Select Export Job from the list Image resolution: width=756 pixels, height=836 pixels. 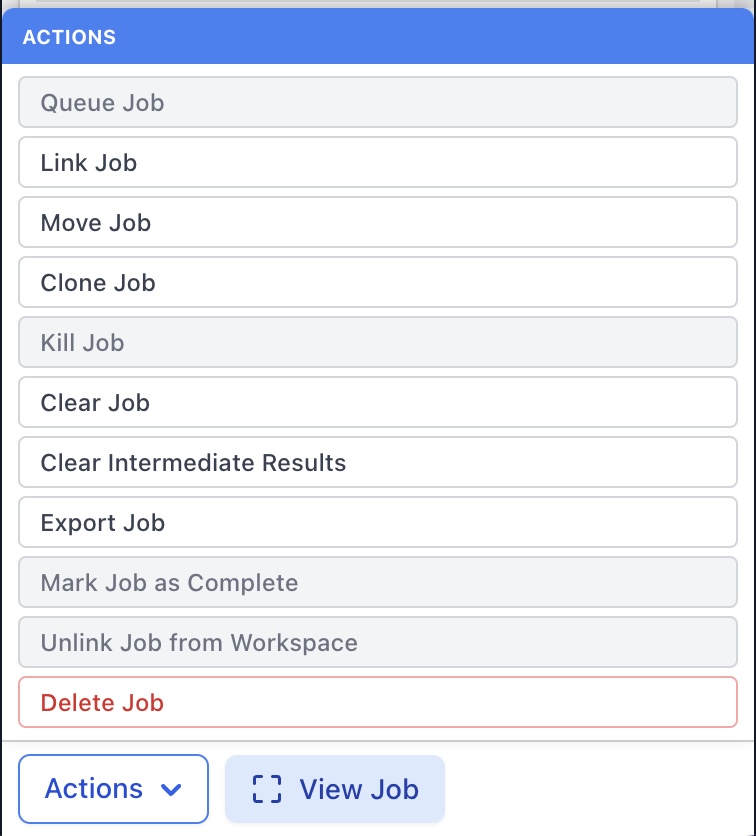point(377,523)
